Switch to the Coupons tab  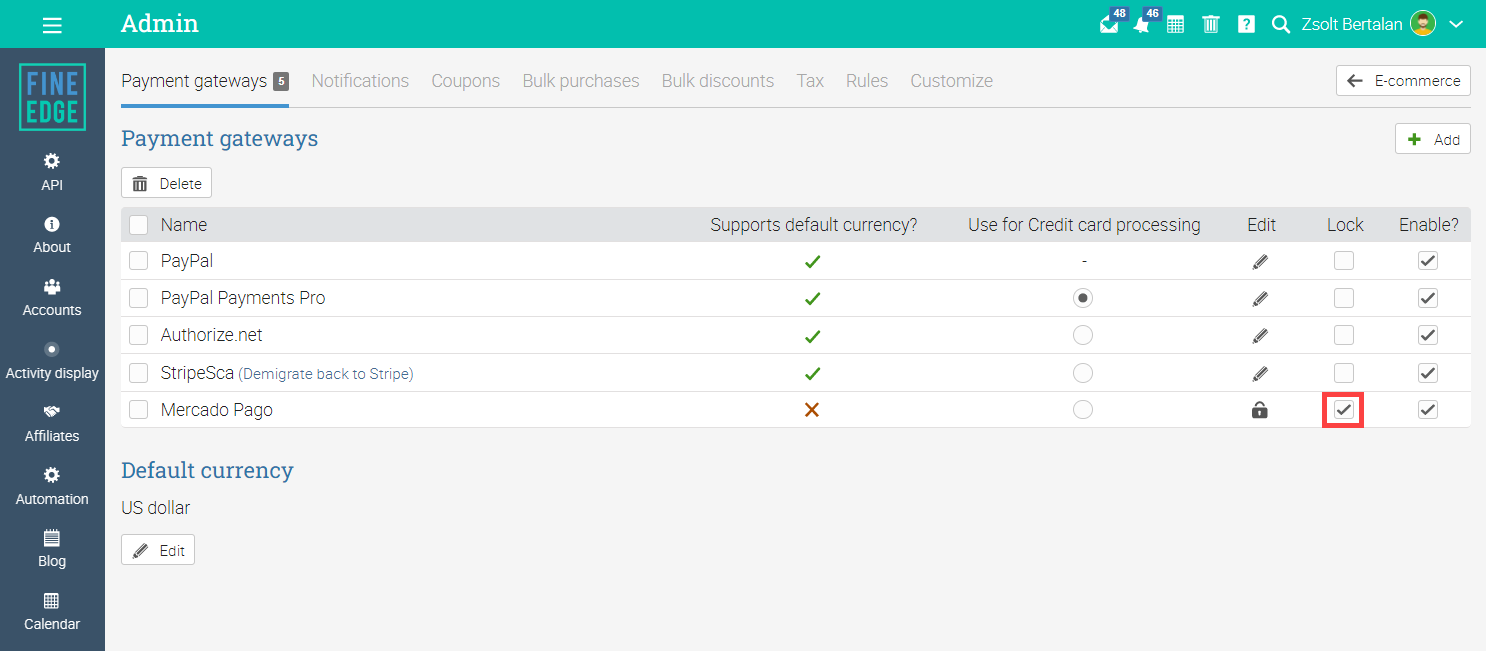tap(465, 81)
